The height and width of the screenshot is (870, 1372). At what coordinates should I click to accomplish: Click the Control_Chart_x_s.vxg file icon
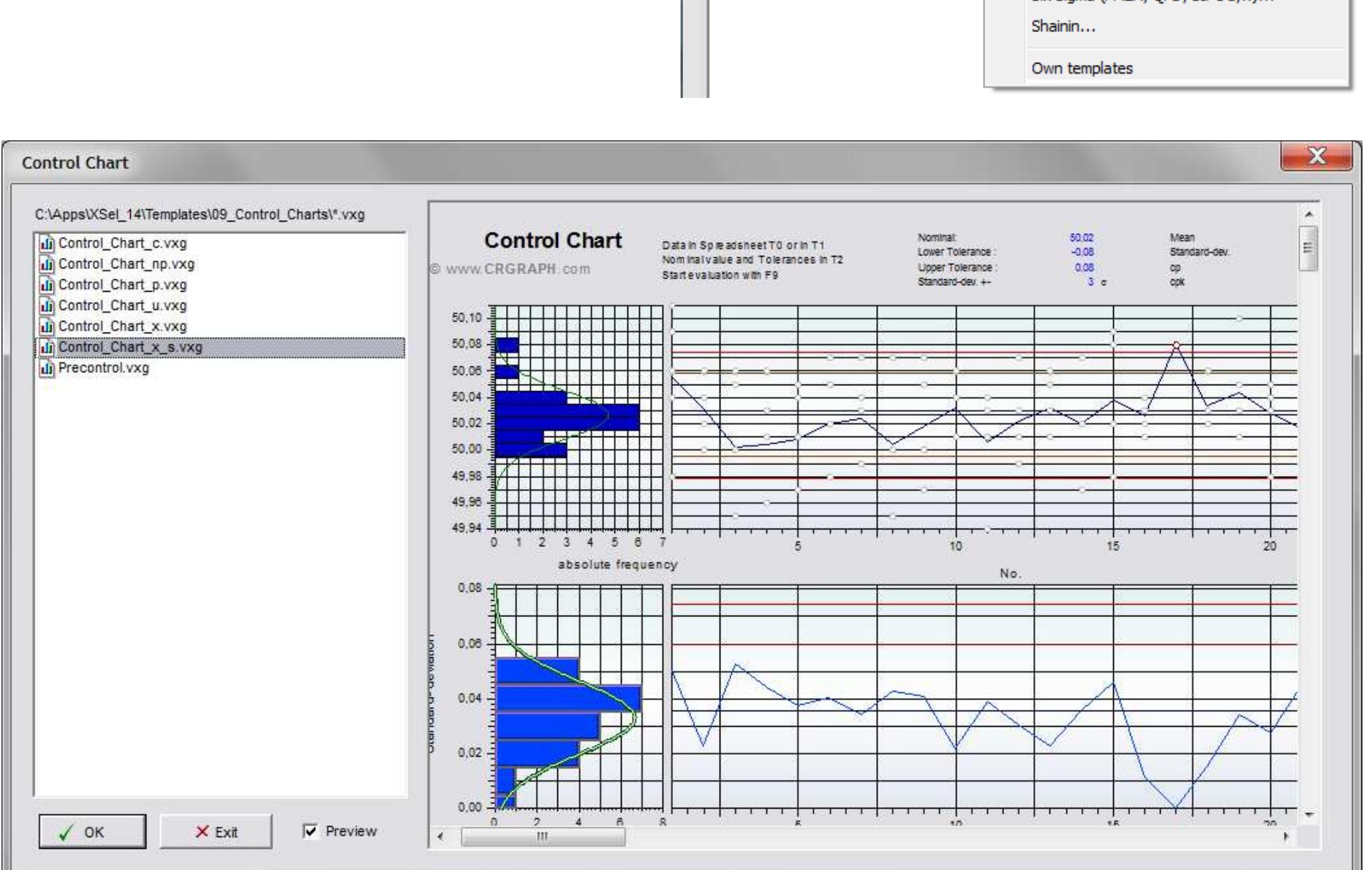pos(48,347)
